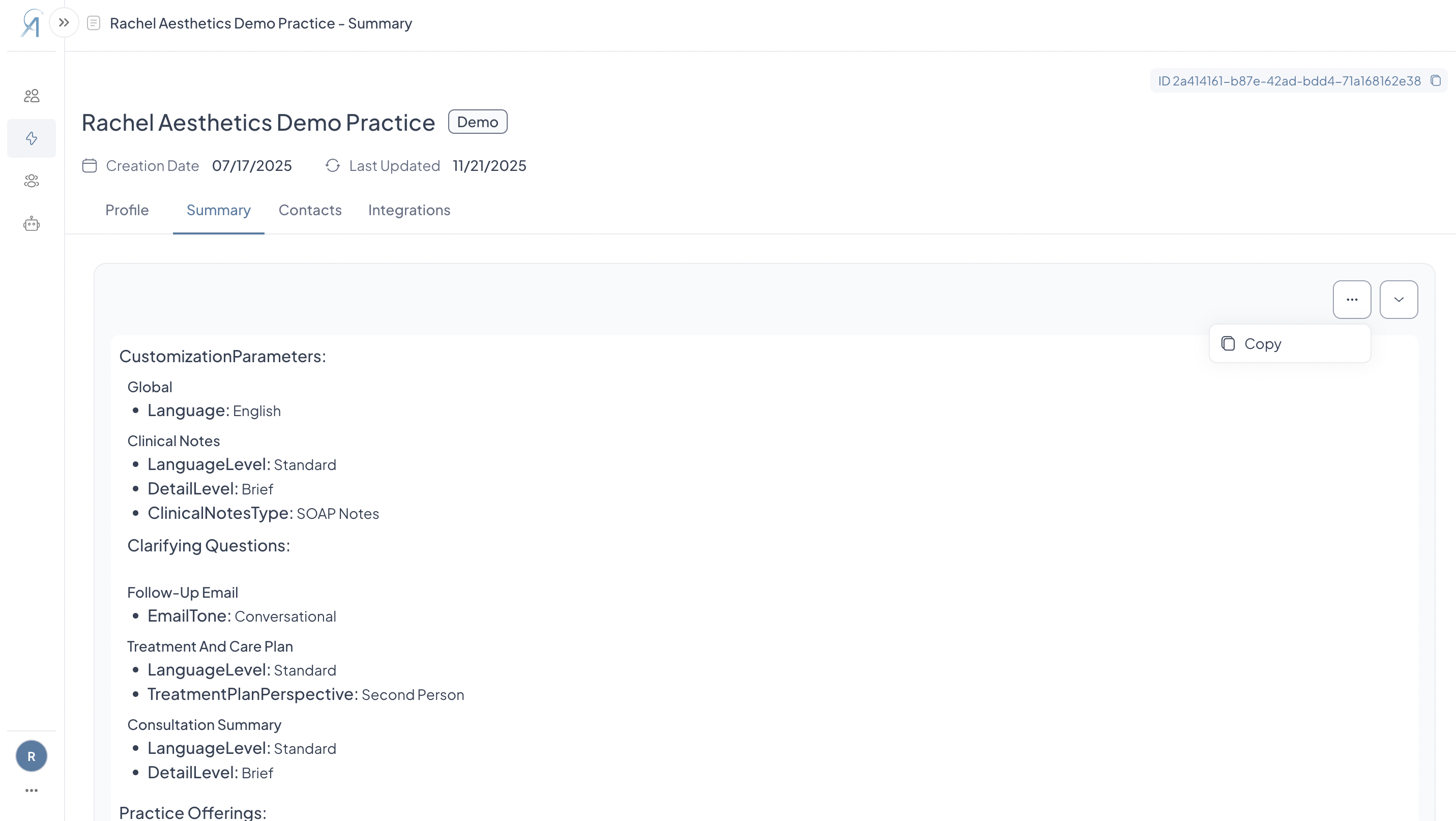Image resolution: width=1456 pixels, height=821 pixels.
Task: Switch to the Profile tab
Action: 127,210
